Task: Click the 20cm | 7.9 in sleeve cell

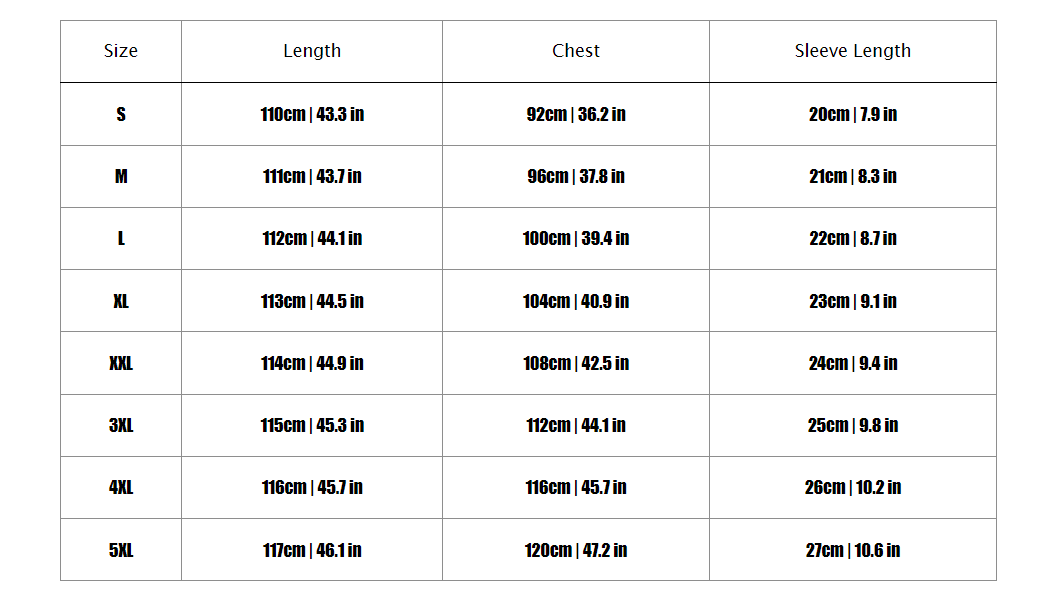Action: (x=853, y=114)
